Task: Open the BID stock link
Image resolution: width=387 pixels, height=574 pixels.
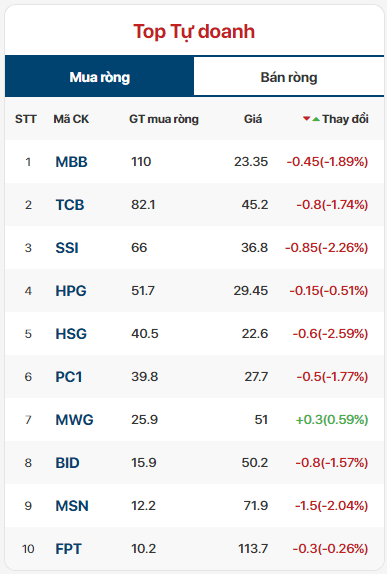Action: [x=67, y=463]
